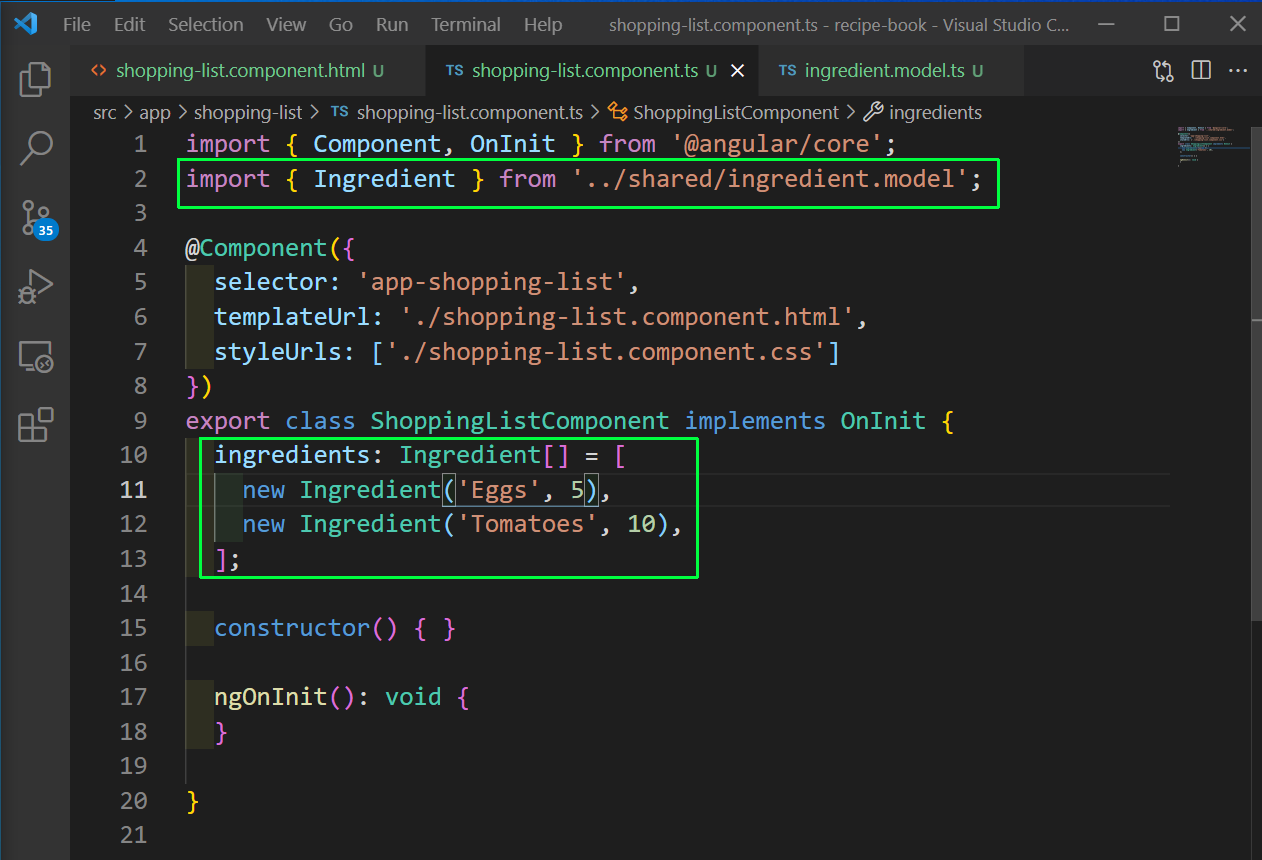Click the ingredients property breadcrumb
The height and width of the screenshot is (860, 1262).
923,113
